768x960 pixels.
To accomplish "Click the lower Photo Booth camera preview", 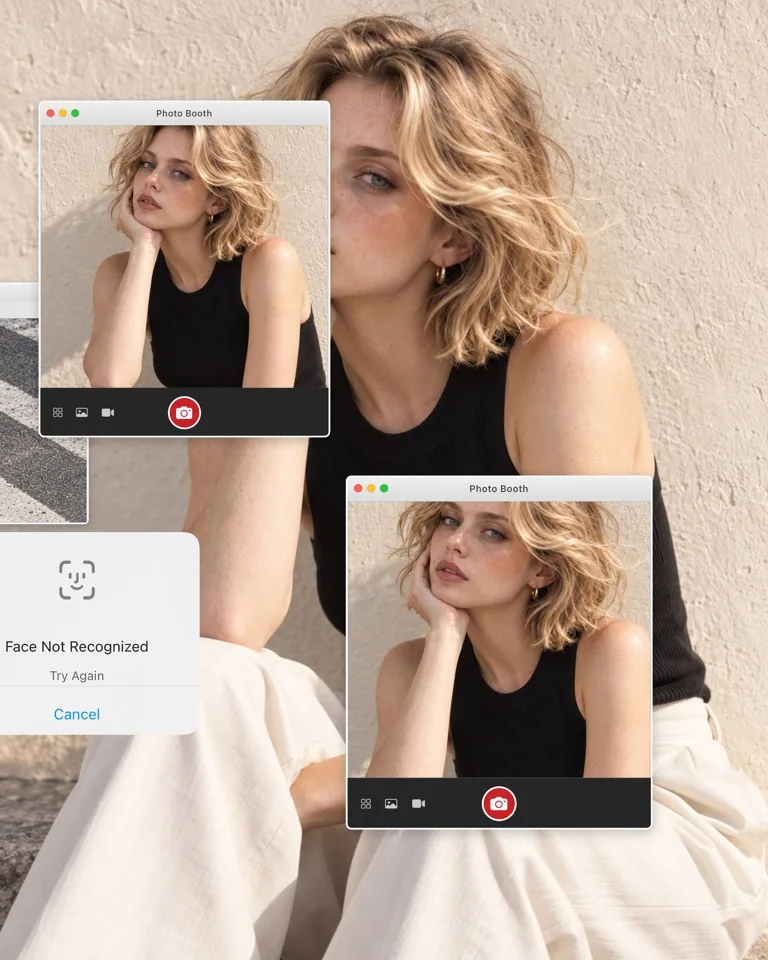I will 499,639.
